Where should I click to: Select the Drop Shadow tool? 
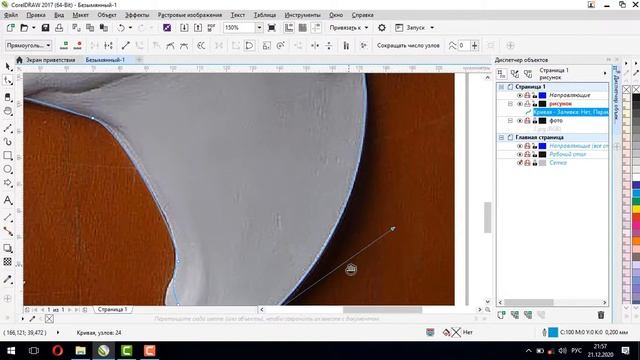[x=8, y=248]
